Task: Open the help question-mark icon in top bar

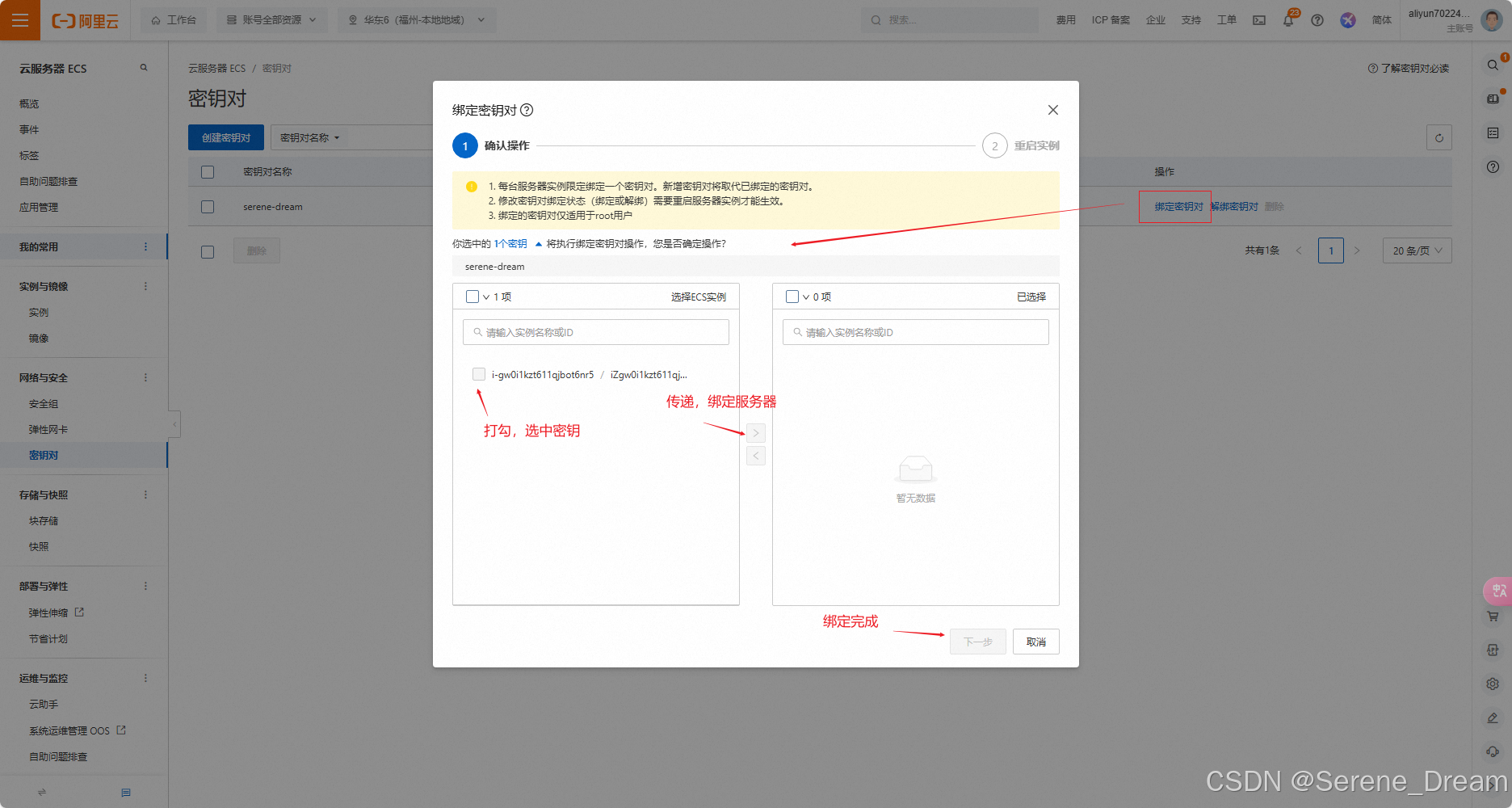Action: point(1317,20)
